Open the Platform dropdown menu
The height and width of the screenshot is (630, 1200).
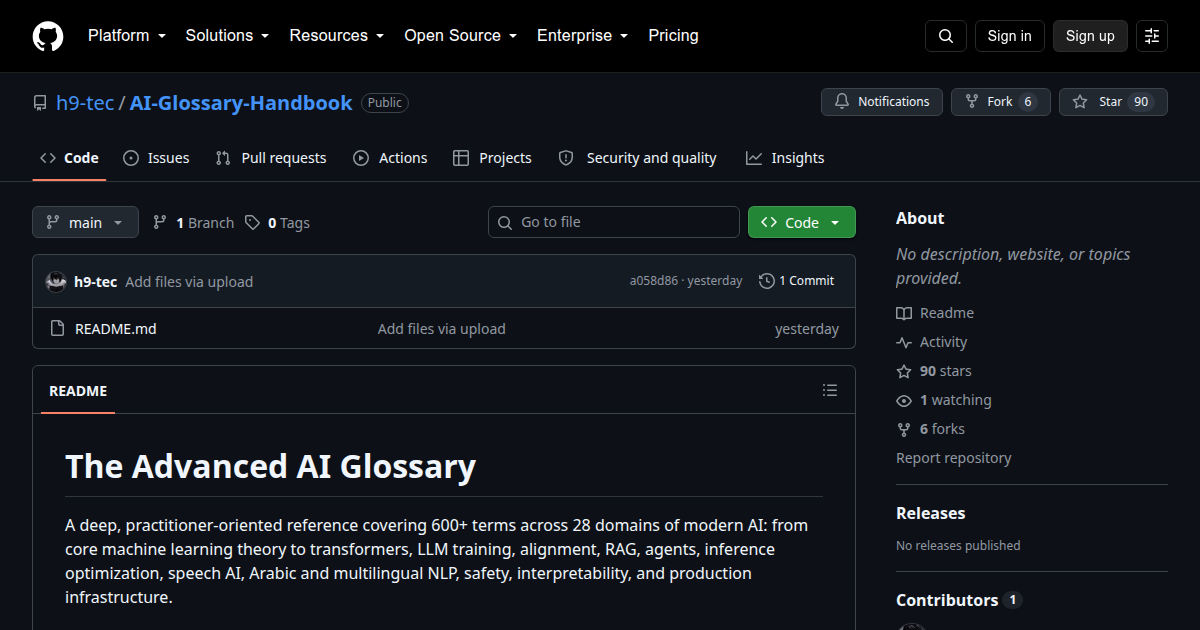coord(126,36)
